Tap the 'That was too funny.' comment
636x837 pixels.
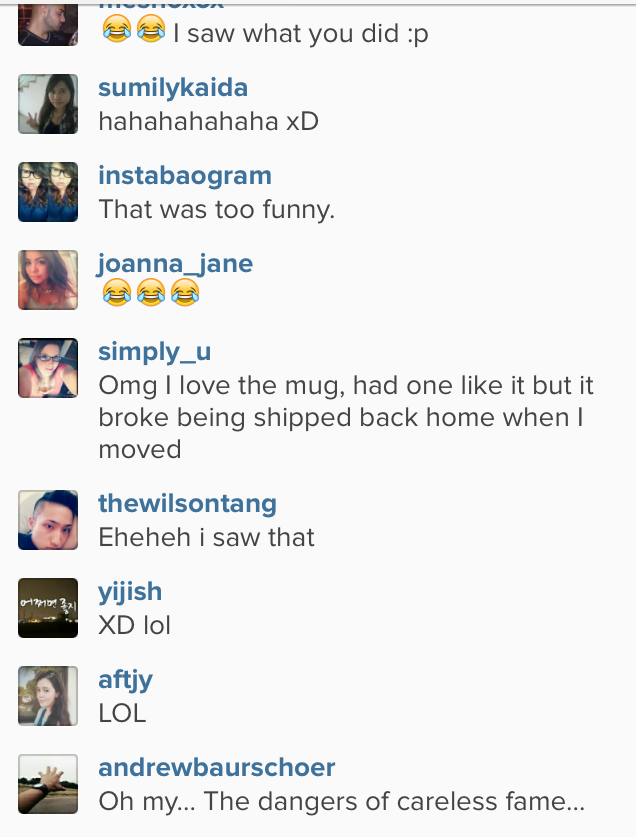pos(217,210)
